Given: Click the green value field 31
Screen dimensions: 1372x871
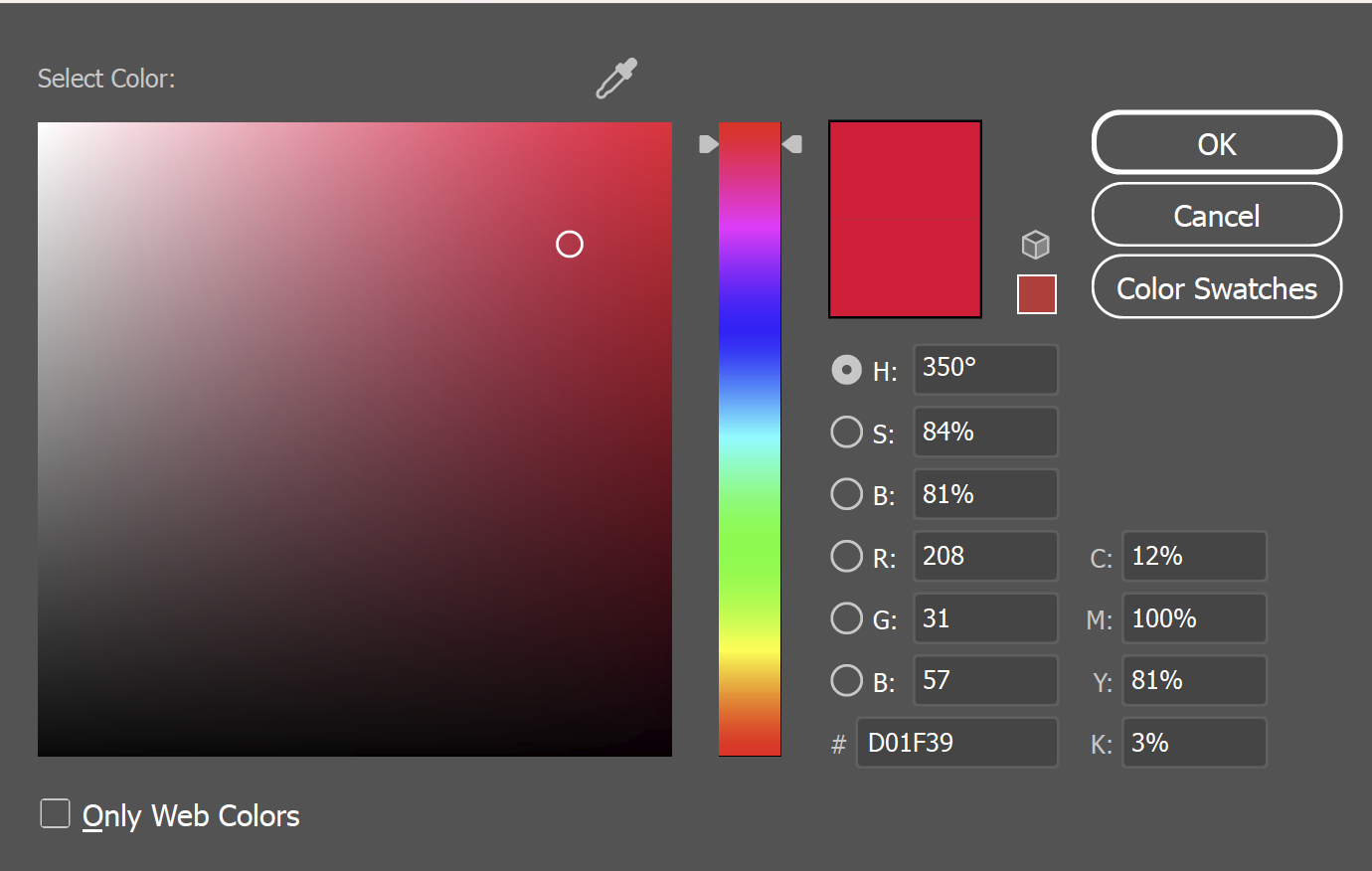Looking at the screenshot, I should click(985, 618).
